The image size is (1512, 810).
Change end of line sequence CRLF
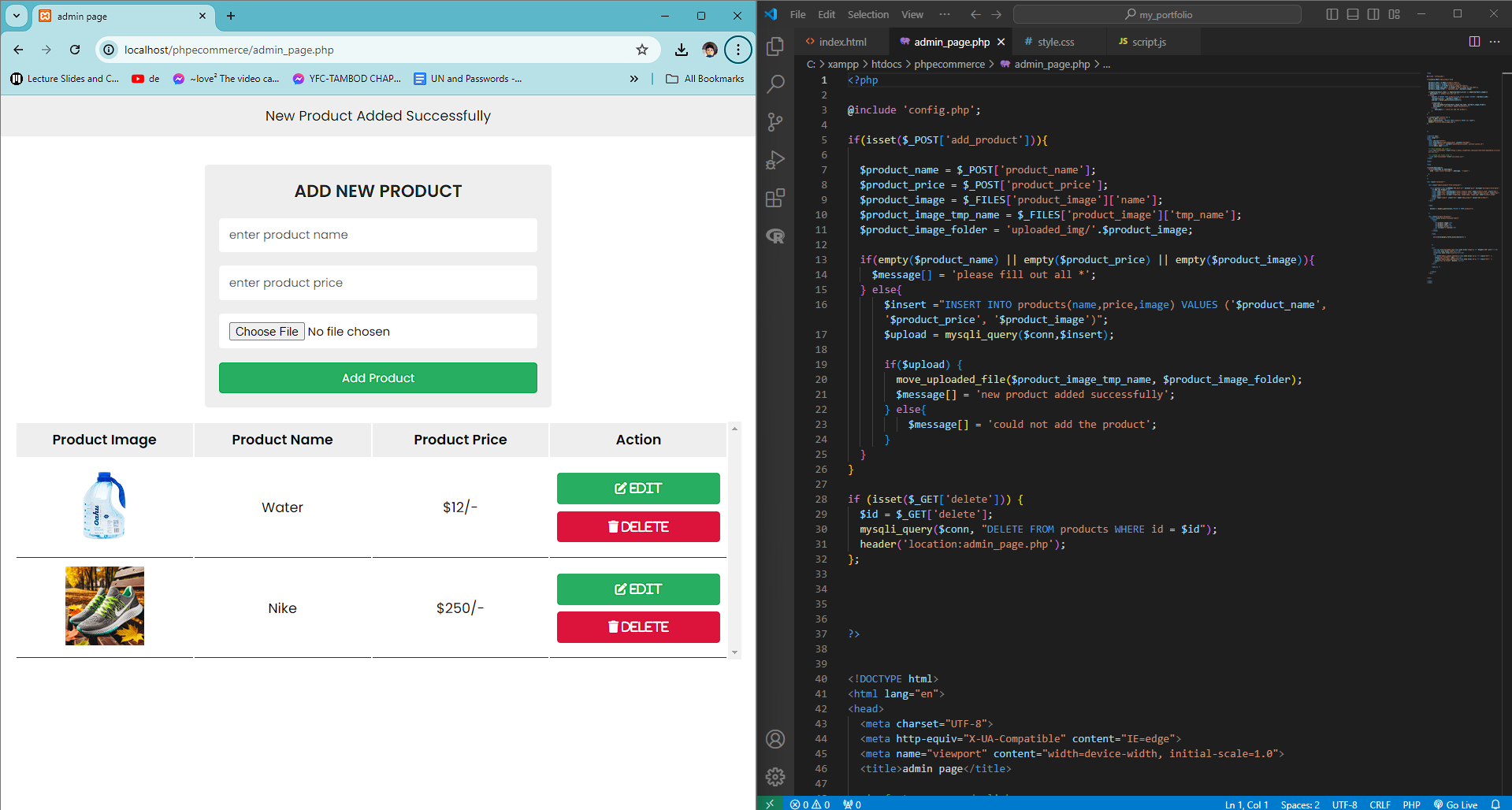[1380, 804]
